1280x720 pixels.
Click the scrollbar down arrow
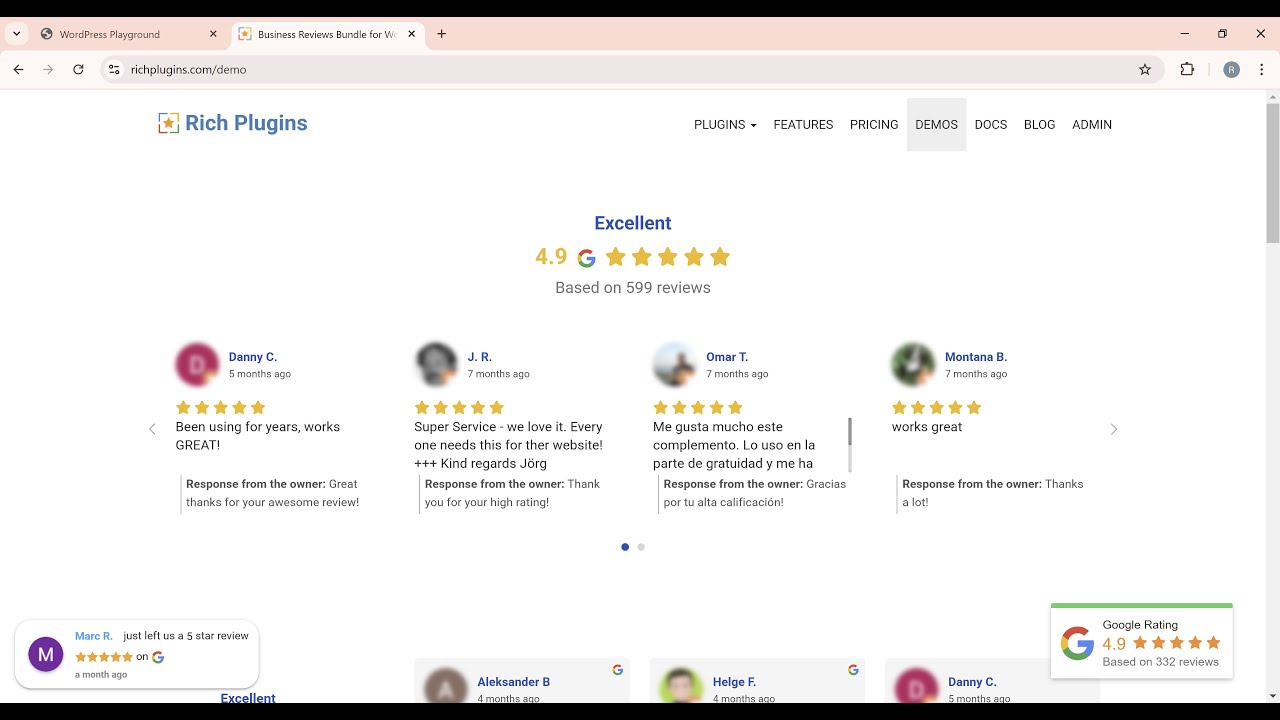[1273, 696]
